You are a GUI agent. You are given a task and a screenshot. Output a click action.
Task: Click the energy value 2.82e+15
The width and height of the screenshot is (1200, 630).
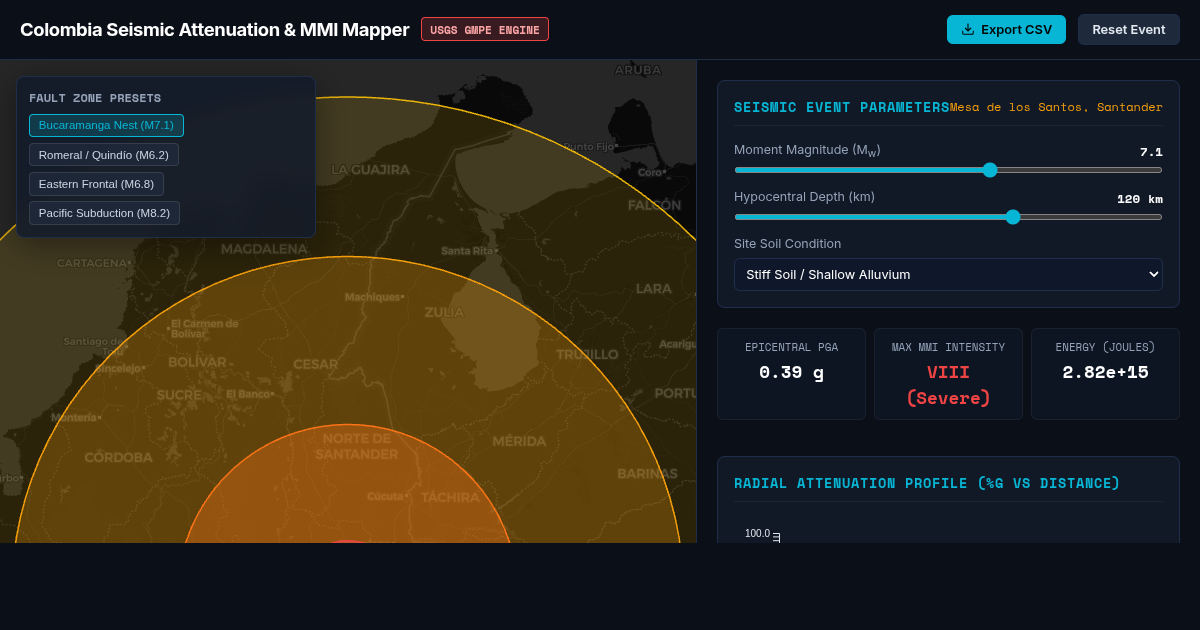(1105, 372)
